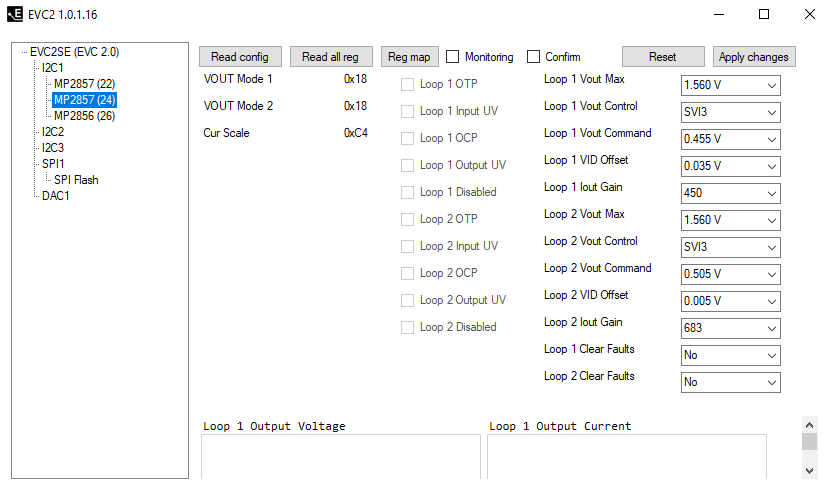Viewport: 831px width, 481px height.
Task: Click the Read config button
Action: [240, 57]
